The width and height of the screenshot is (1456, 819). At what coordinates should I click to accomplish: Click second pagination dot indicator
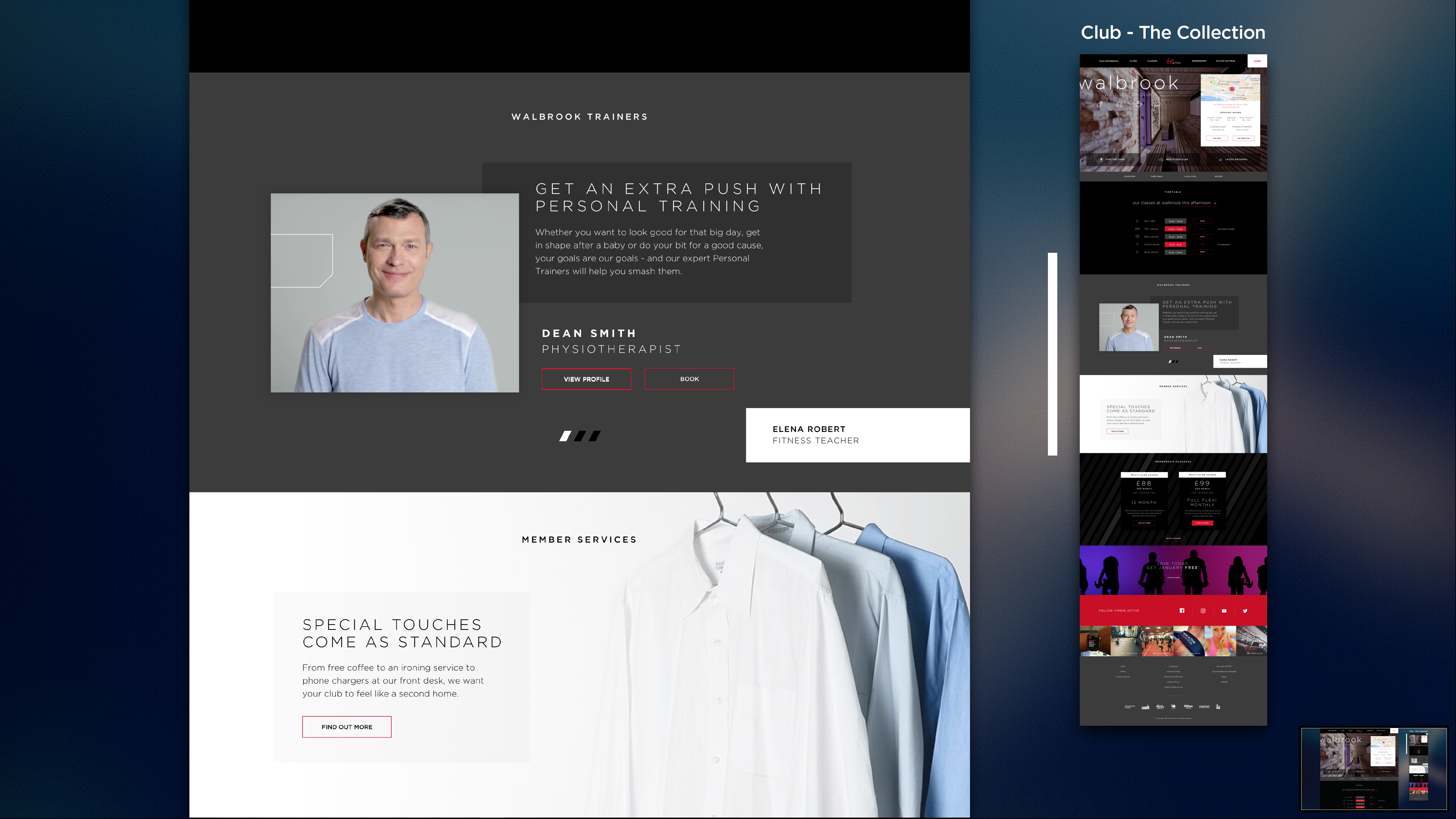tap(580, 435)
